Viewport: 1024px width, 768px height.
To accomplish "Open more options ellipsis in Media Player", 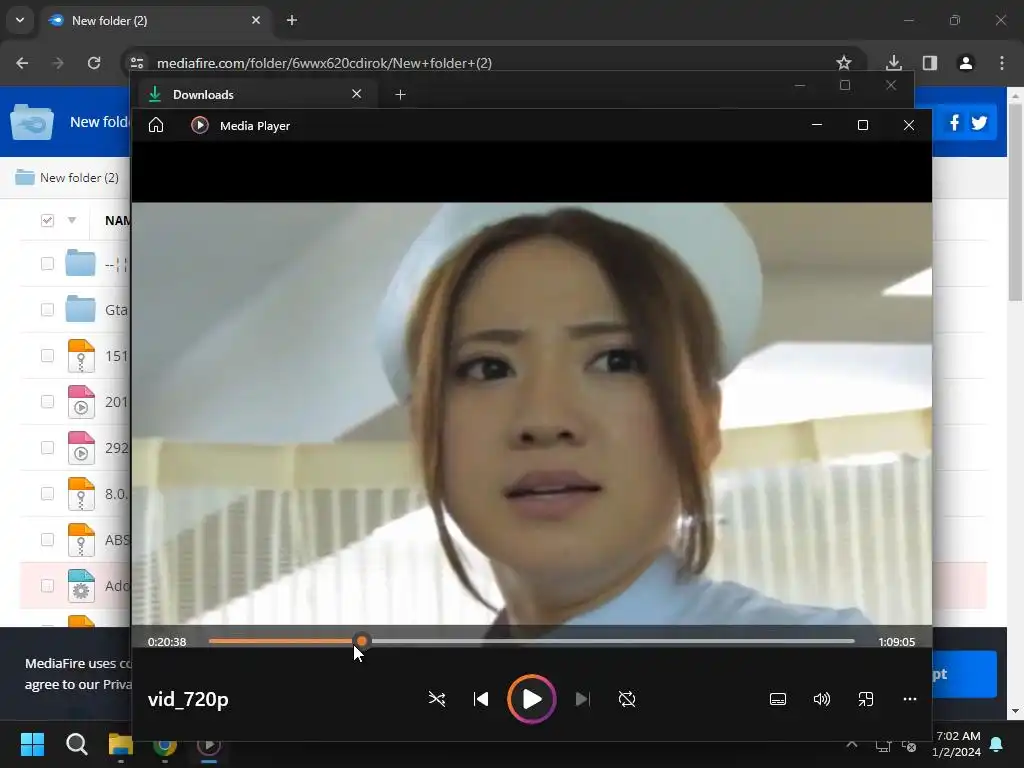I will 910,699.
